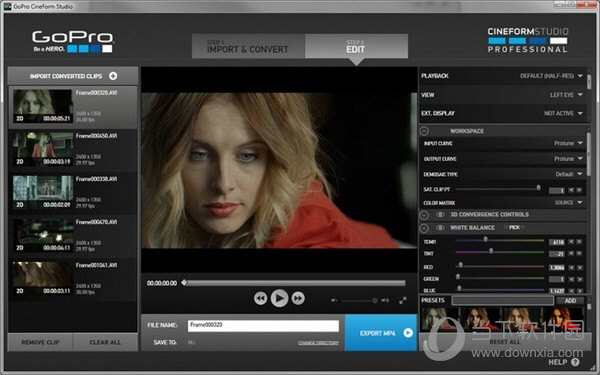Mute audio using the speaker icon
600x375 pixels.
point(334,300)
